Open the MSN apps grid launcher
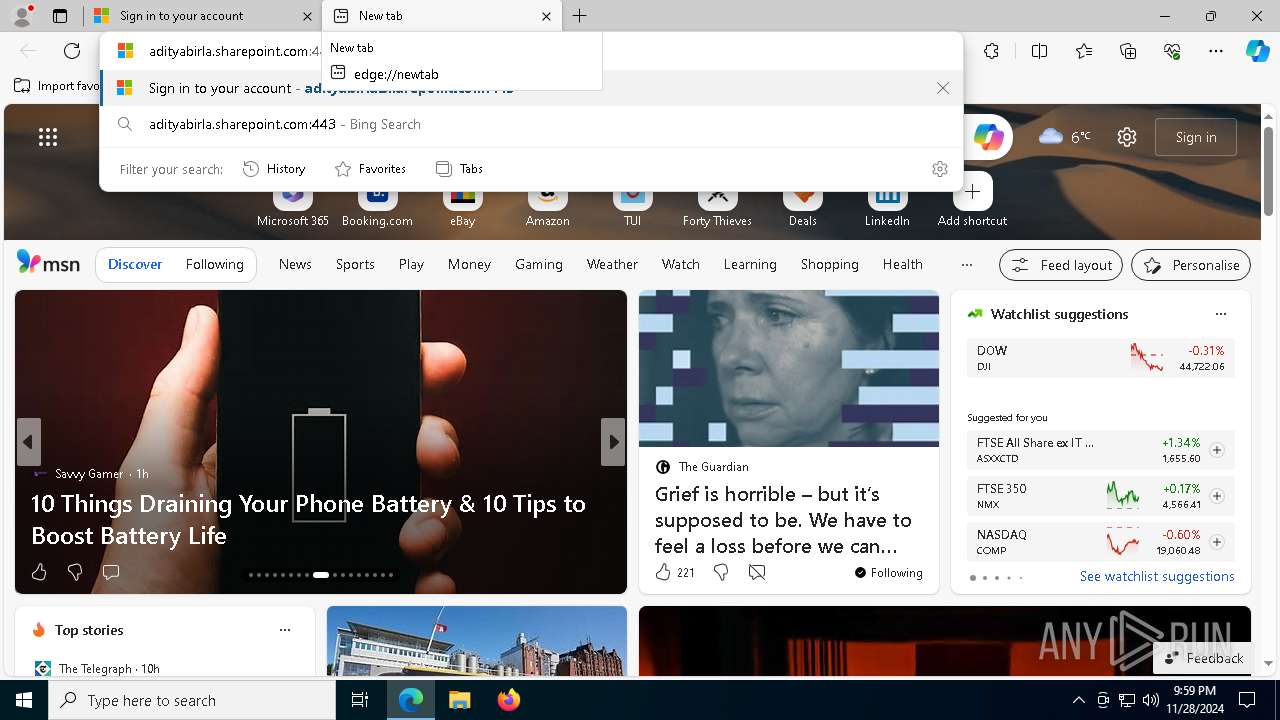This screenshot has height=720, width=1280. click(48, 137)
